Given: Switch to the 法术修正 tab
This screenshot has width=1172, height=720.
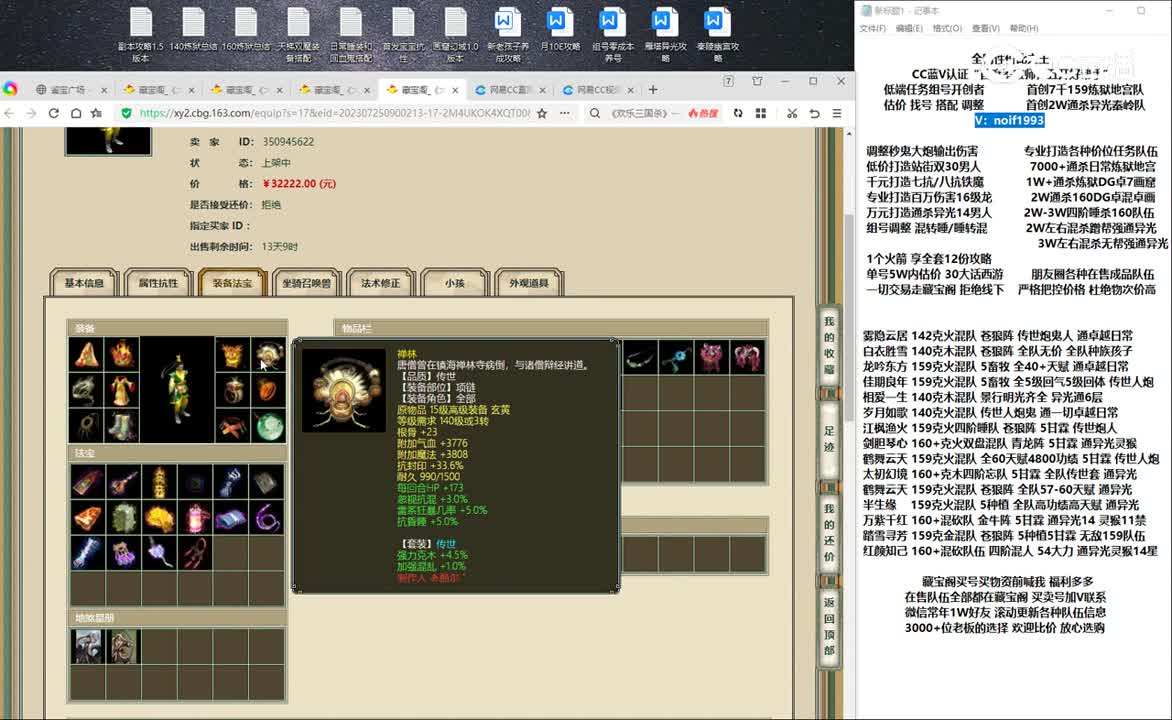Looking at the screenshot, I should click(x=380, y=283).
